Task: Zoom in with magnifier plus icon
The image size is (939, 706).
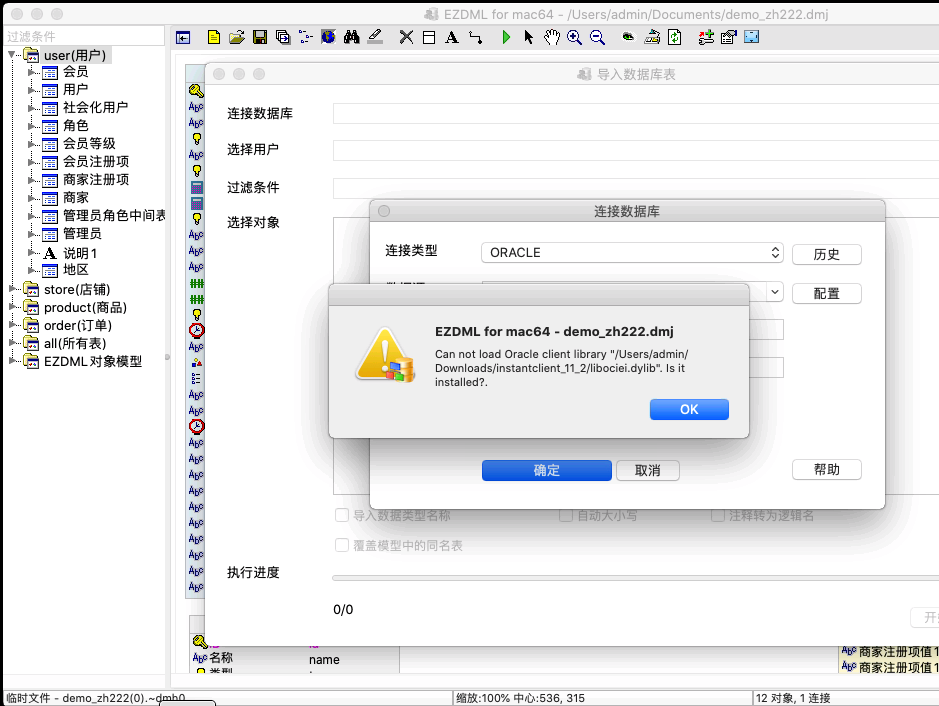Action: point(574,37)
